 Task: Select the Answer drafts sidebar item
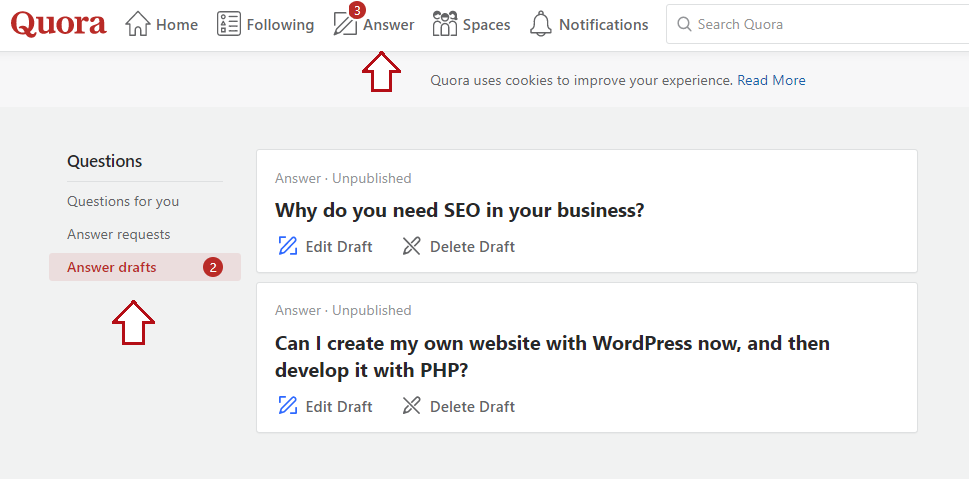click(x=112, y=267)
